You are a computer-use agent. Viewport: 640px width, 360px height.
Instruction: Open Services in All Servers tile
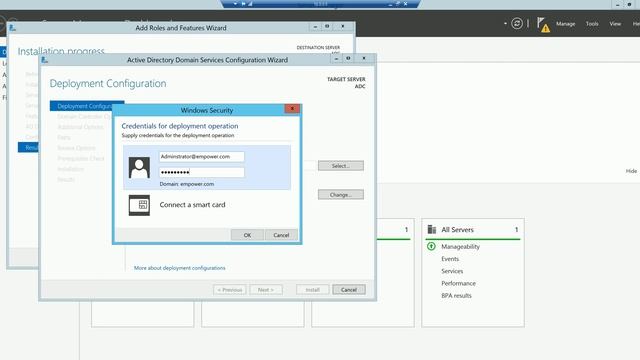(x=452, y=271)
